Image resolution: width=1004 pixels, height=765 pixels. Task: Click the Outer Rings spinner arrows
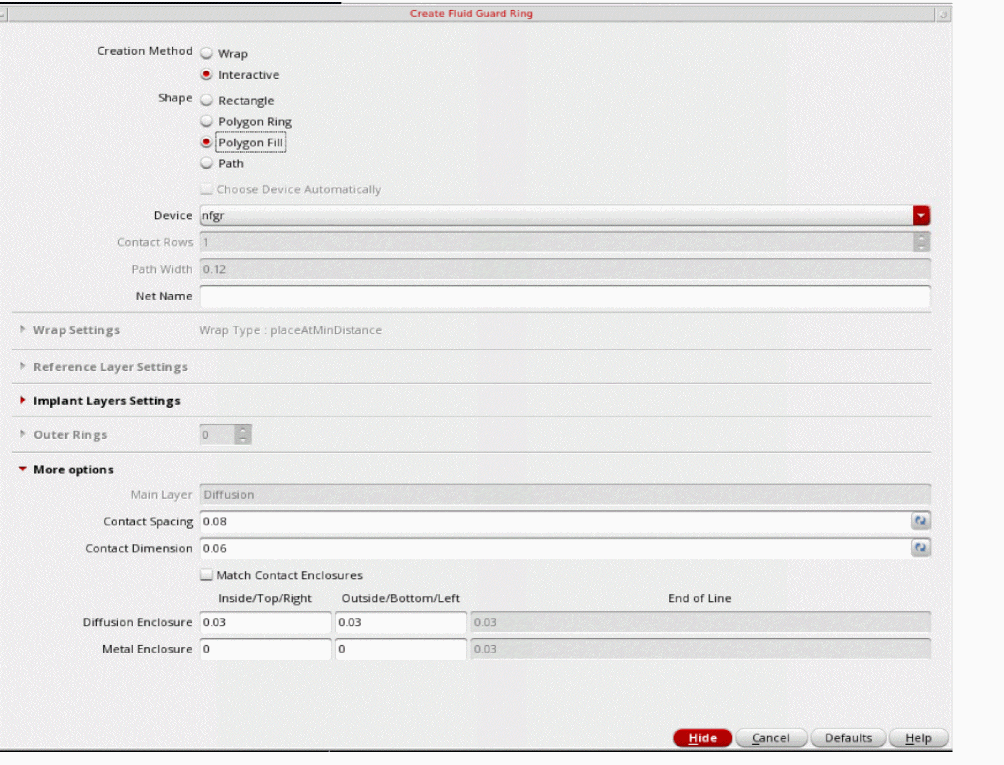click(243, 435)
